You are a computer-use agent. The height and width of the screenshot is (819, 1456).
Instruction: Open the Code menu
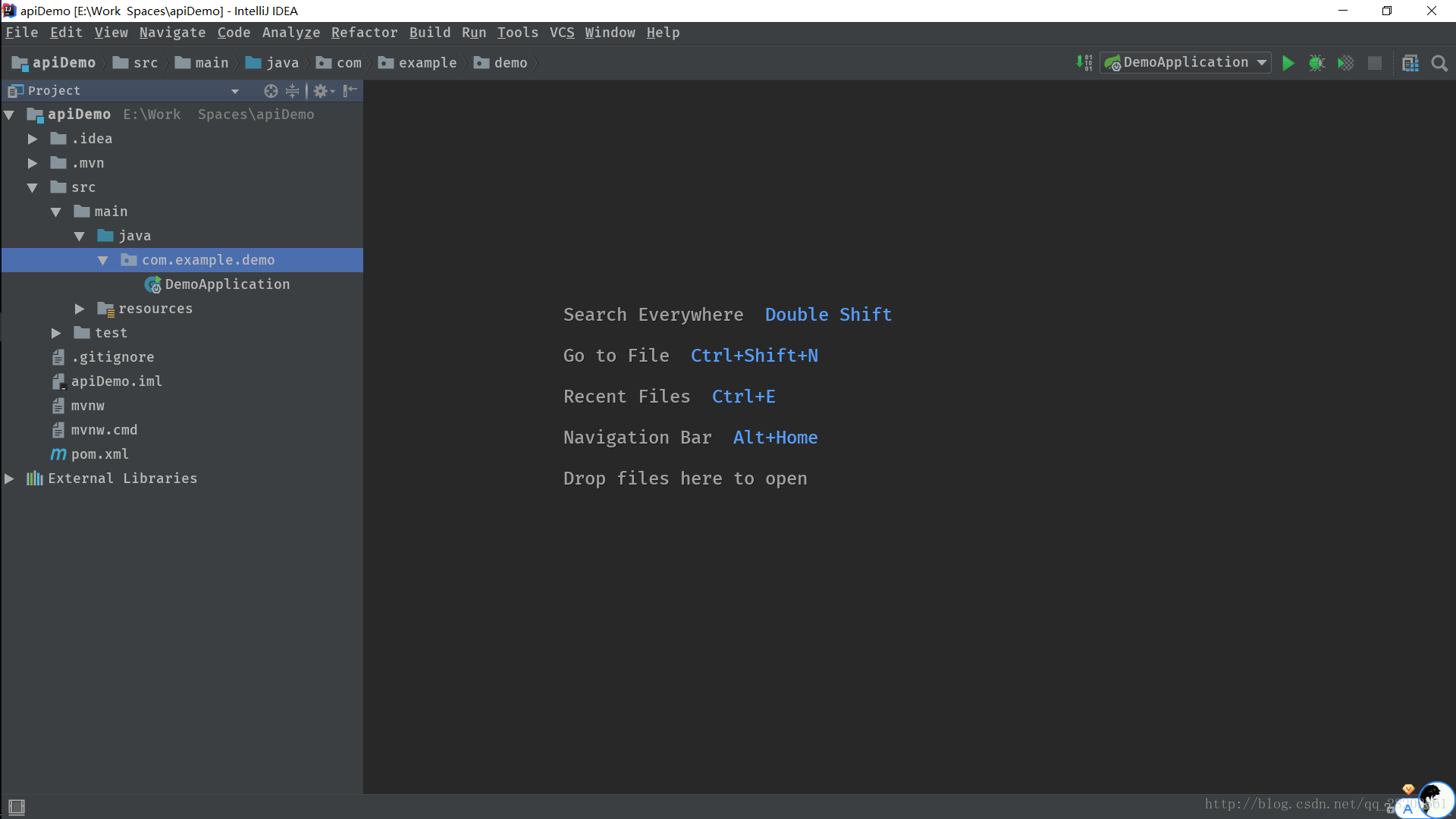pyautogui.click(x=234, y=33)
